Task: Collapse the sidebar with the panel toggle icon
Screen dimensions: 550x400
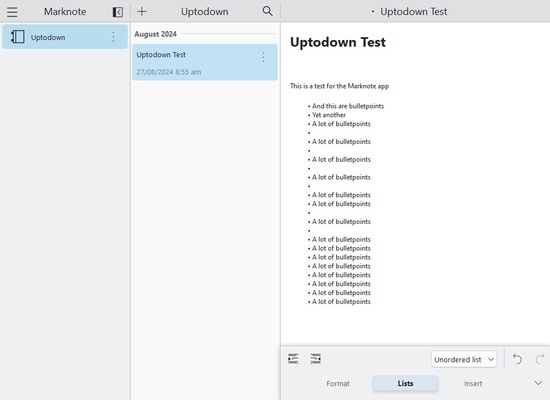Action: click(x=118, y=12)
